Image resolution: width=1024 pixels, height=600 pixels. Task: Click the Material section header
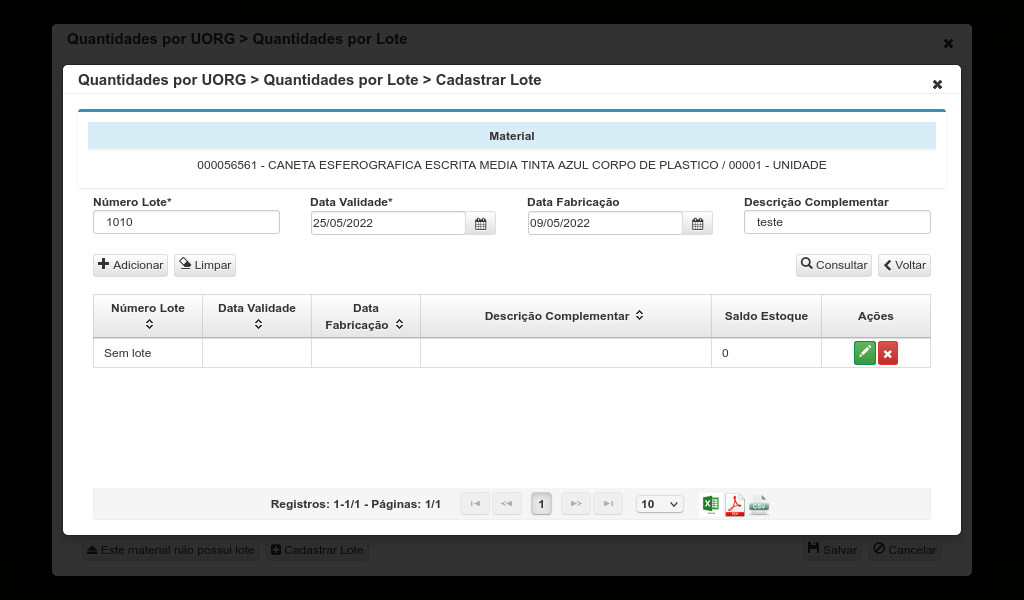point(512,136)
